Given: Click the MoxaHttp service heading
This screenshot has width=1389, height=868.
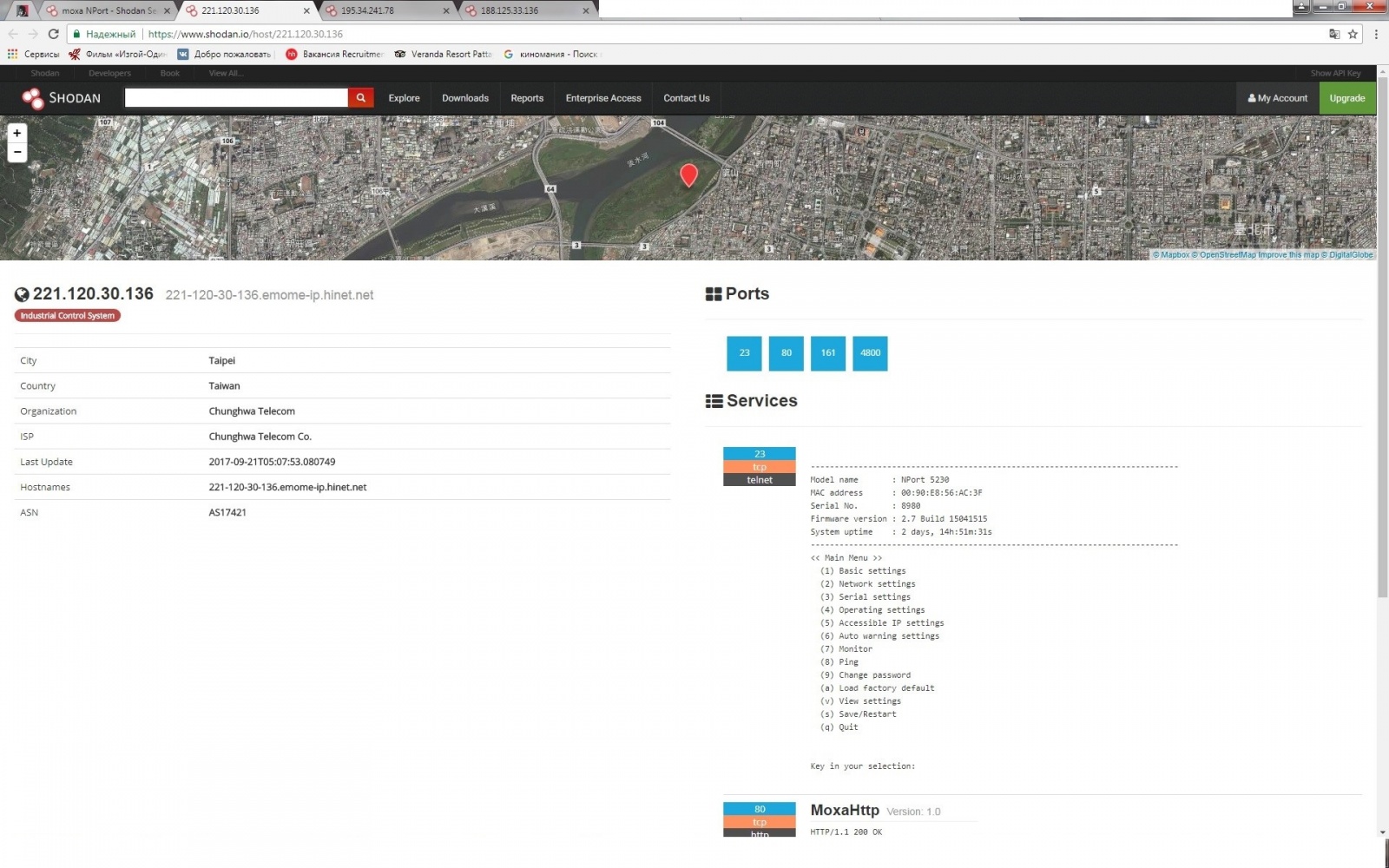Looking at the screenshot, I should coord(845,810).
